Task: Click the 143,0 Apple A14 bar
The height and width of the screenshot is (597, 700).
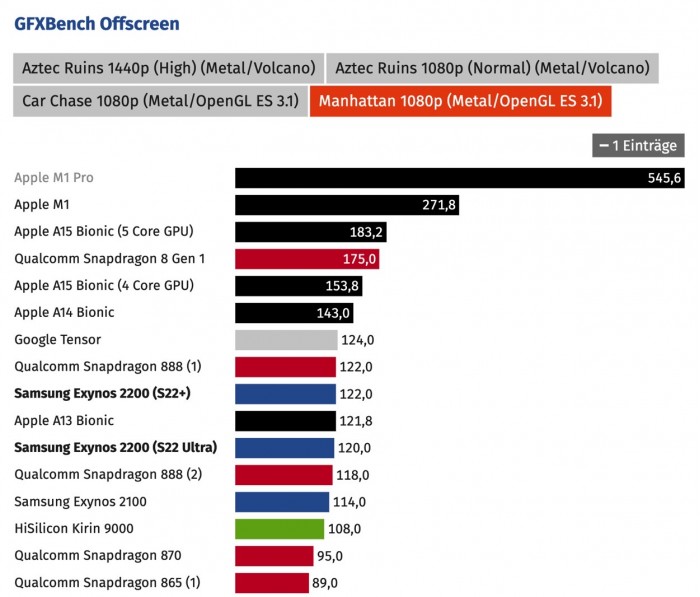Action: click(294, 313)
